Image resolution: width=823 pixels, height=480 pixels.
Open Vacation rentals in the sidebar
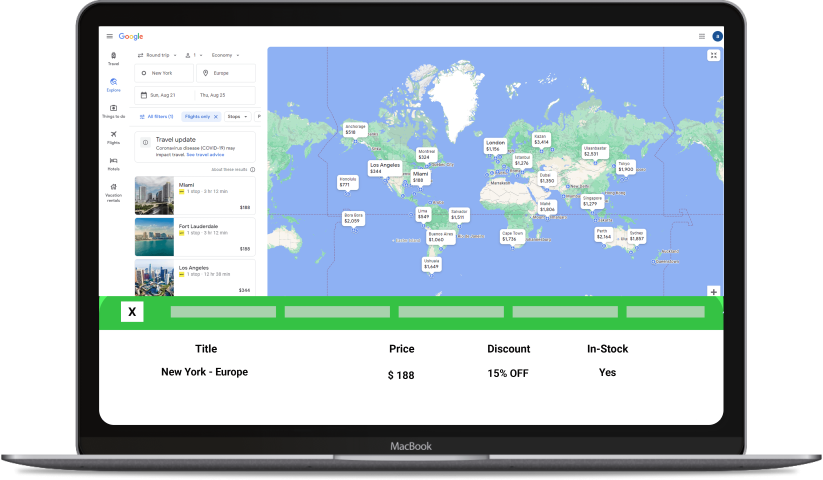pos(113,192)
